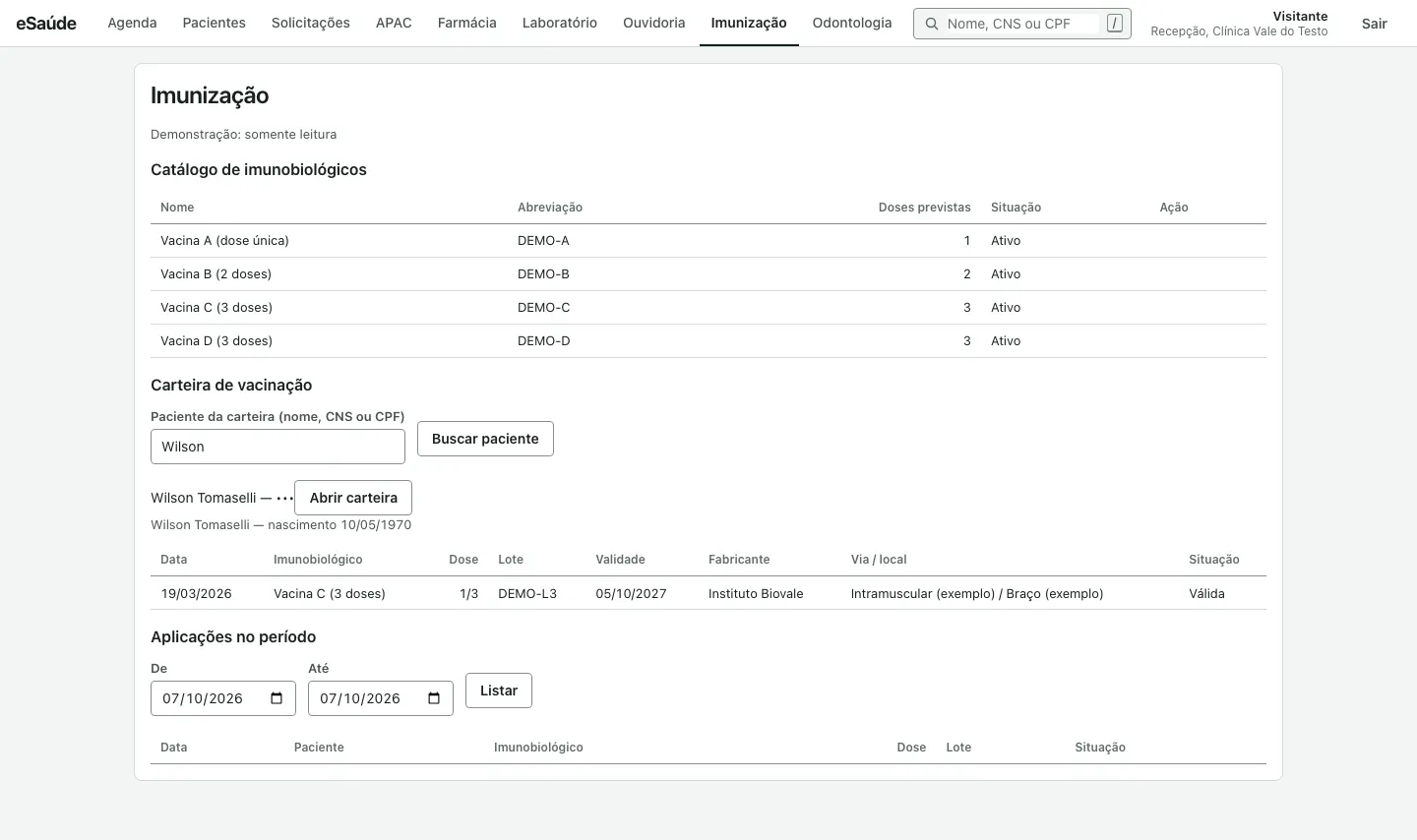Click the Buscar paciente button

[485, 439]
